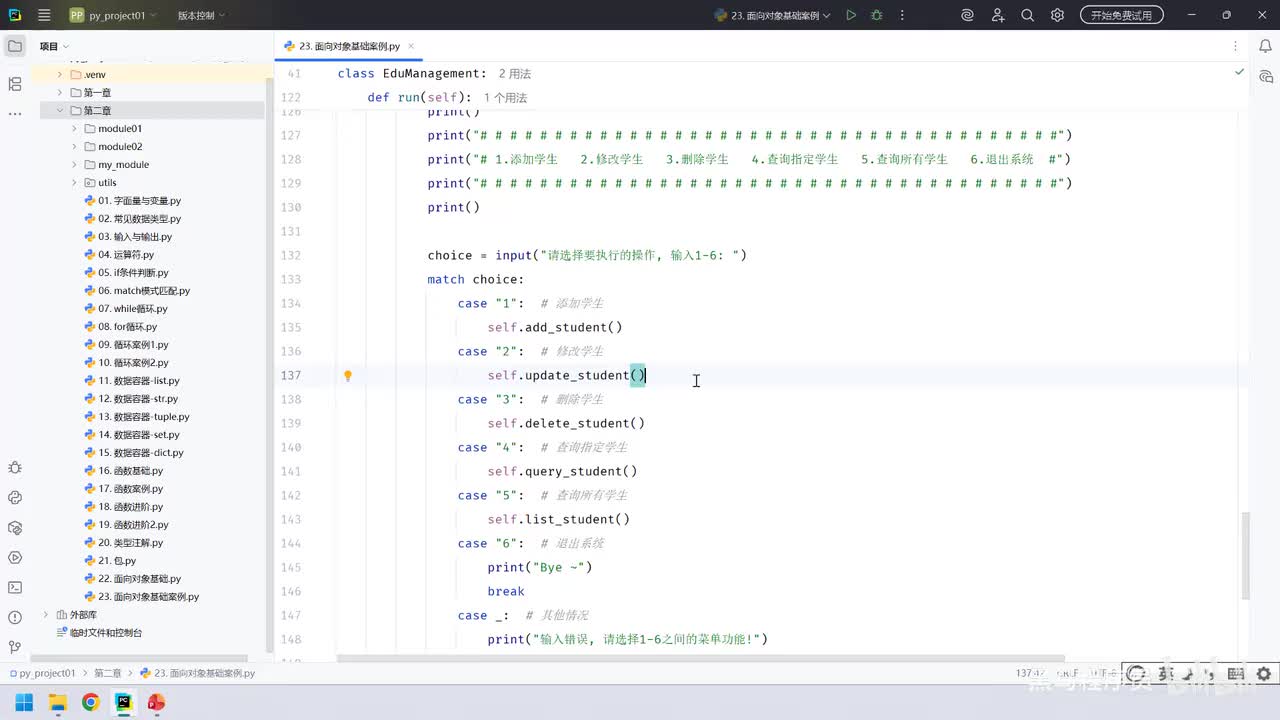This screenshot has width=1280, height=720.
Task: Toggle the Structure tool window
Action: click(x=15, y=84)
